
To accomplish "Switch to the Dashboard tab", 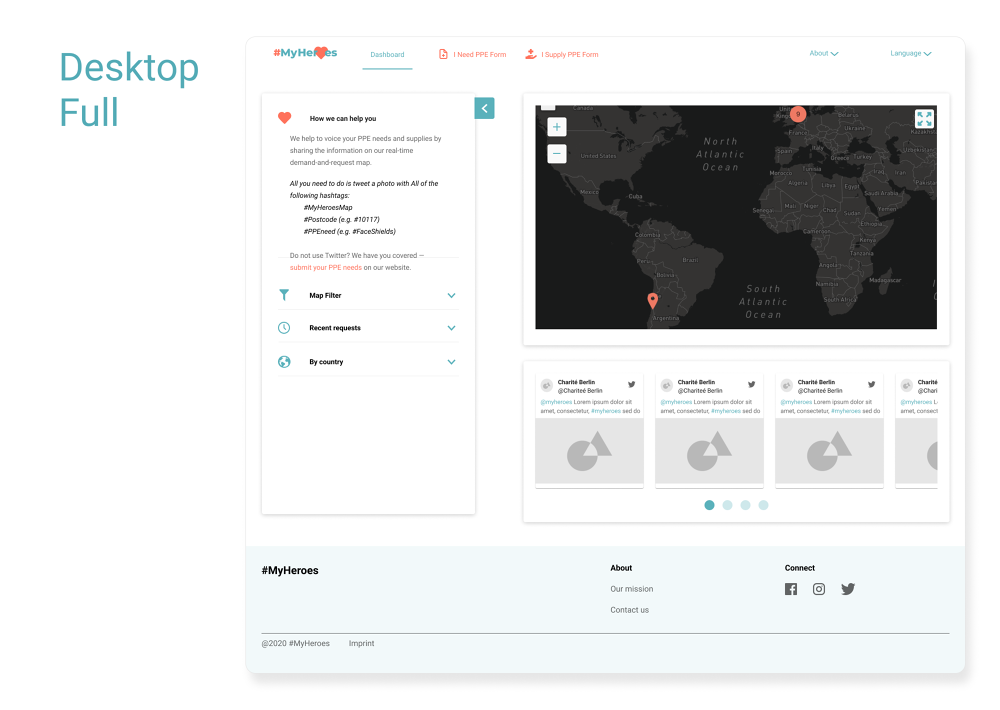I will (387, 55).
